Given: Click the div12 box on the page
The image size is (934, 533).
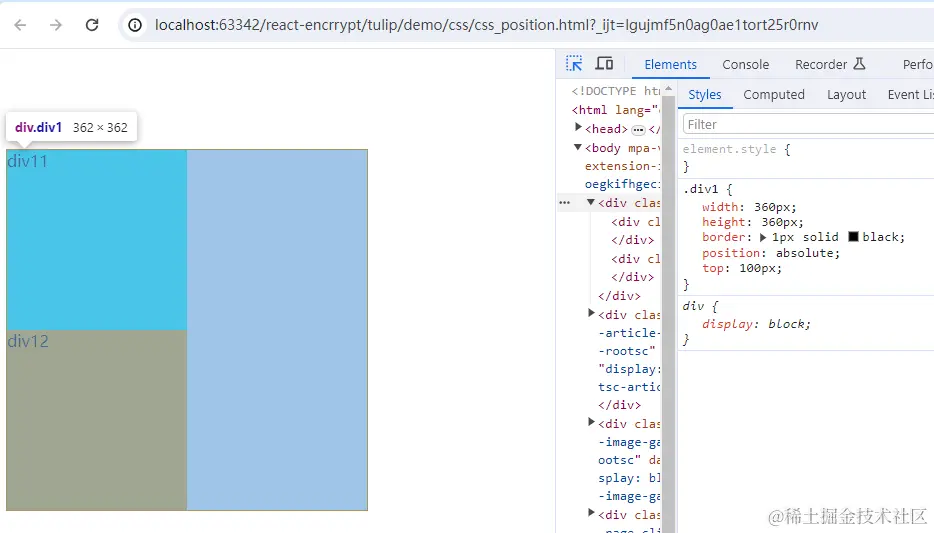Looking at the screenshot, I should point(96,420).
